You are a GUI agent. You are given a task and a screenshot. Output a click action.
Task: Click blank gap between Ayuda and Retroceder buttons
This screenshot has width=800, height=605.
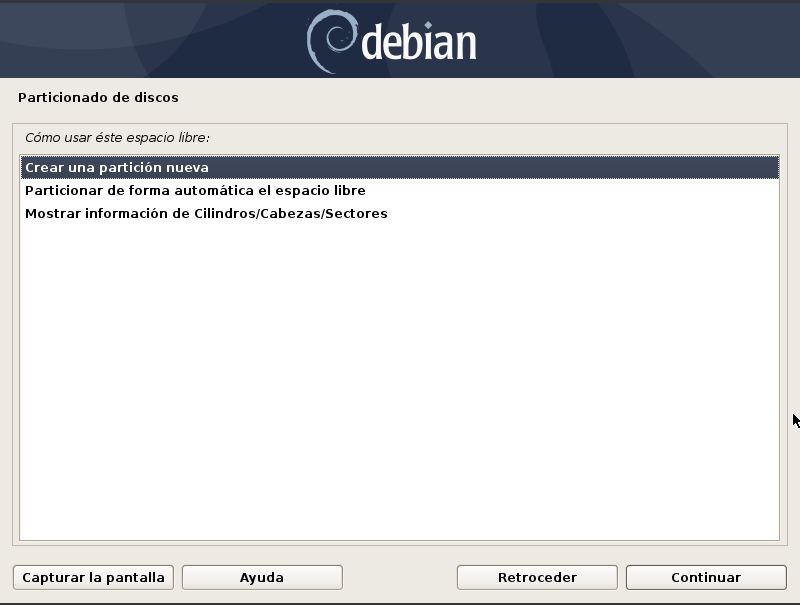point(399,577)
